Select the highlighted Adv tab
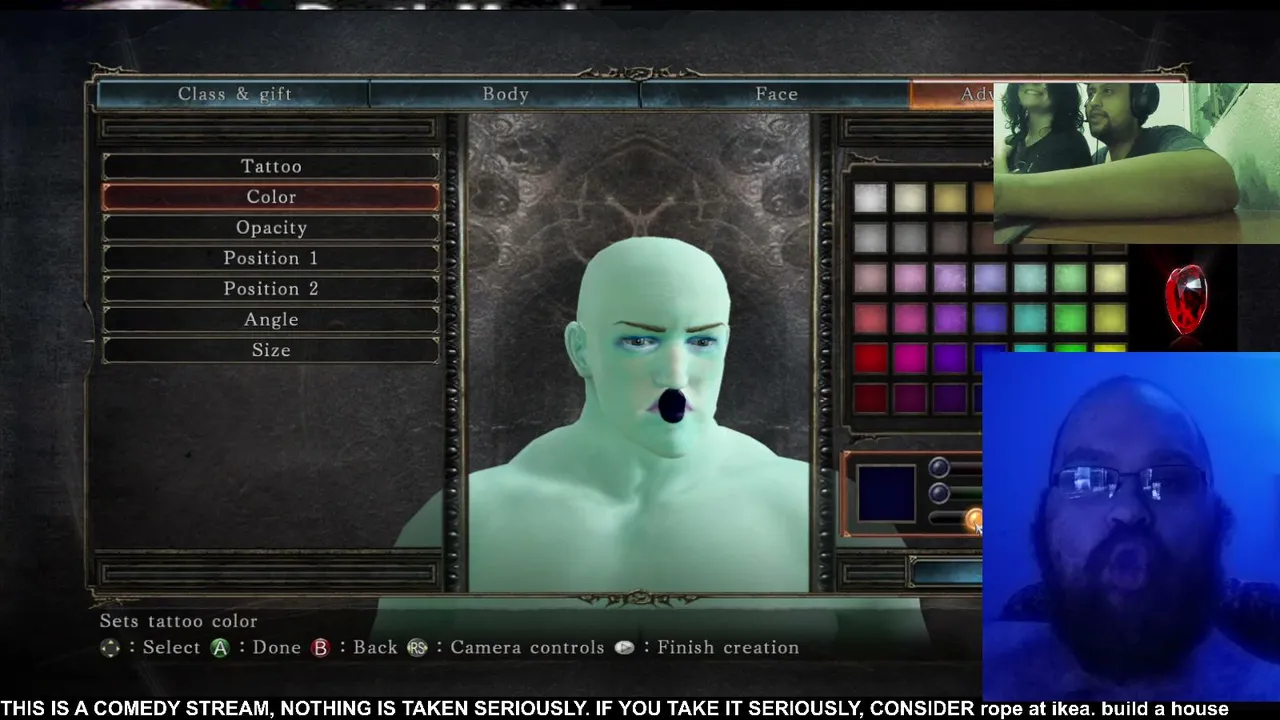The height and width of the screenshot is (720, 1280). [952, 94]
